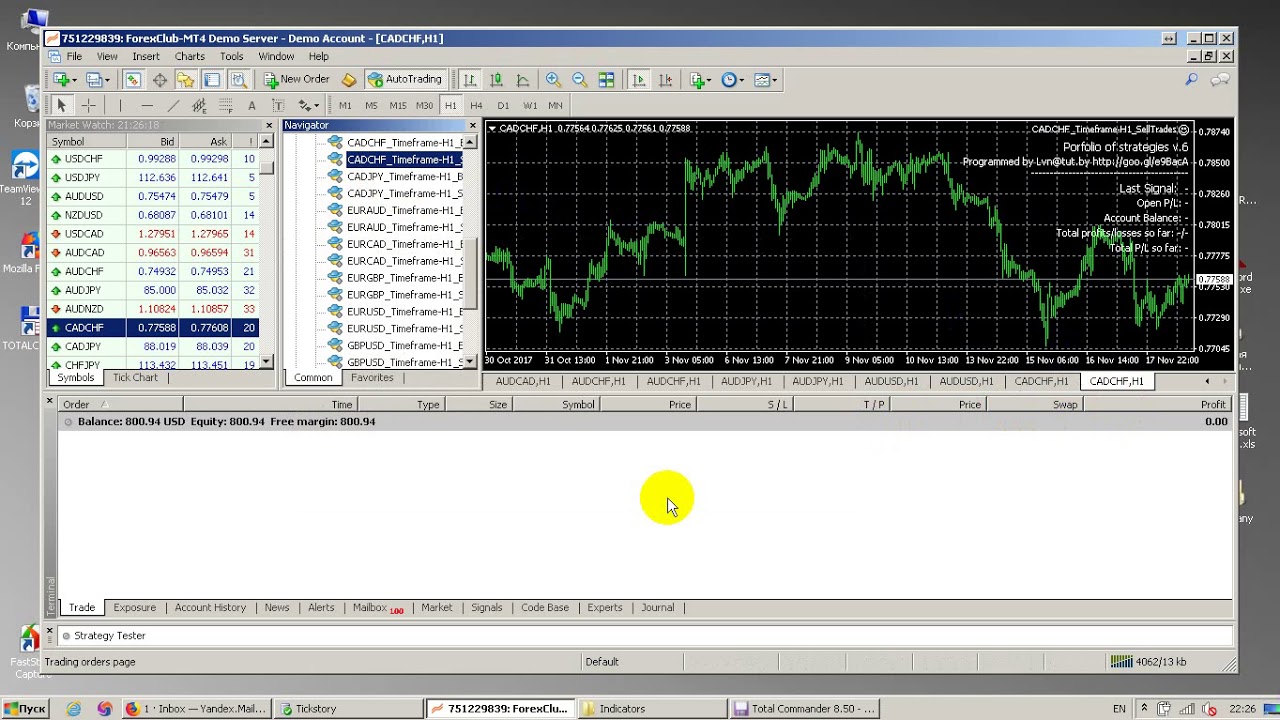Click Navigator scrollbar down arrow
The height and width of the screenshot is (720, 1280).
coord(469,362)
